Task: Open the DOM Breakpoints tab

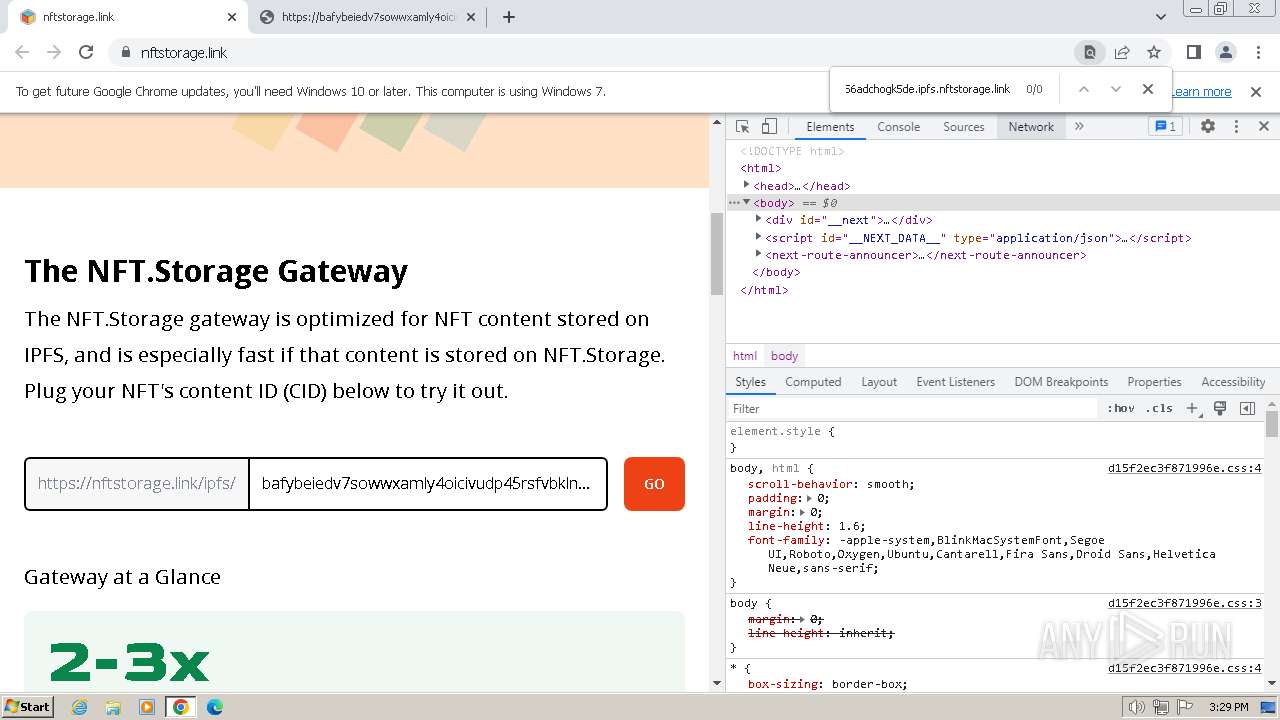Action: pyautogui.click(x=1061, y=382)
